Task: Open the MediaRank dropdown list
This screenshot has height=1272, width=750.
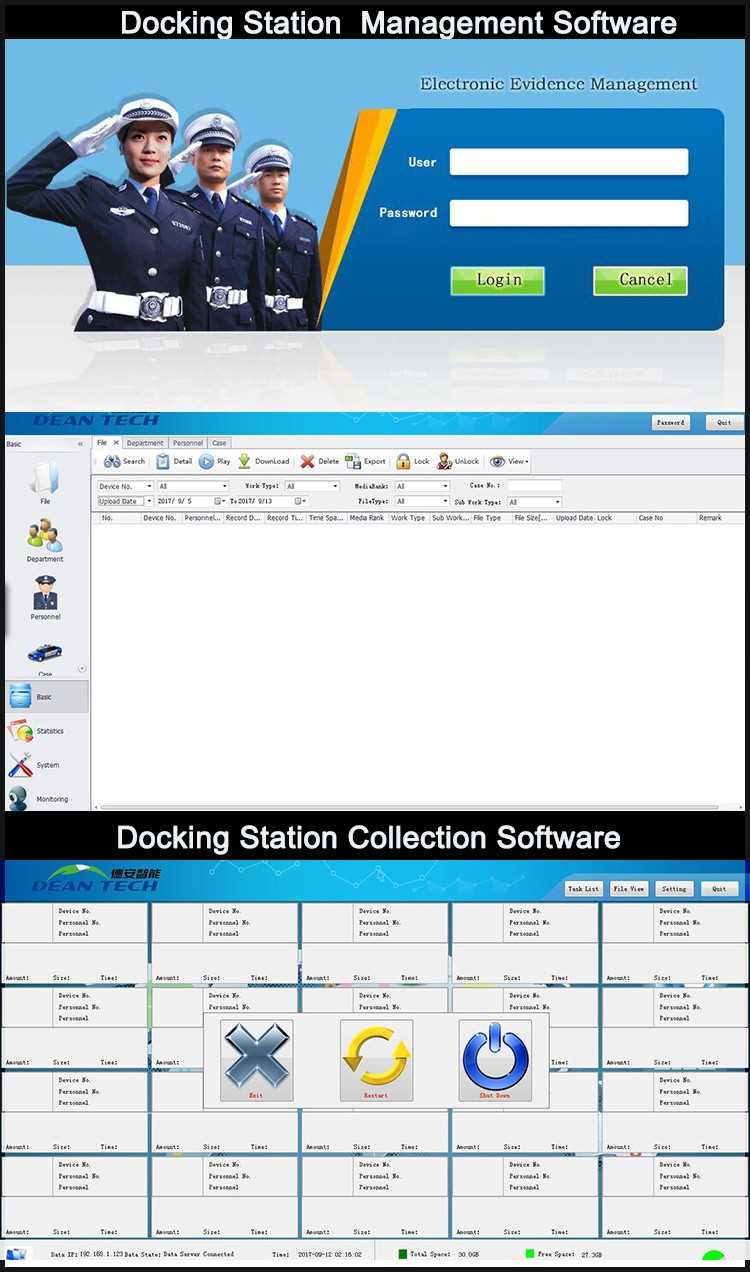Action: point(422,487)
